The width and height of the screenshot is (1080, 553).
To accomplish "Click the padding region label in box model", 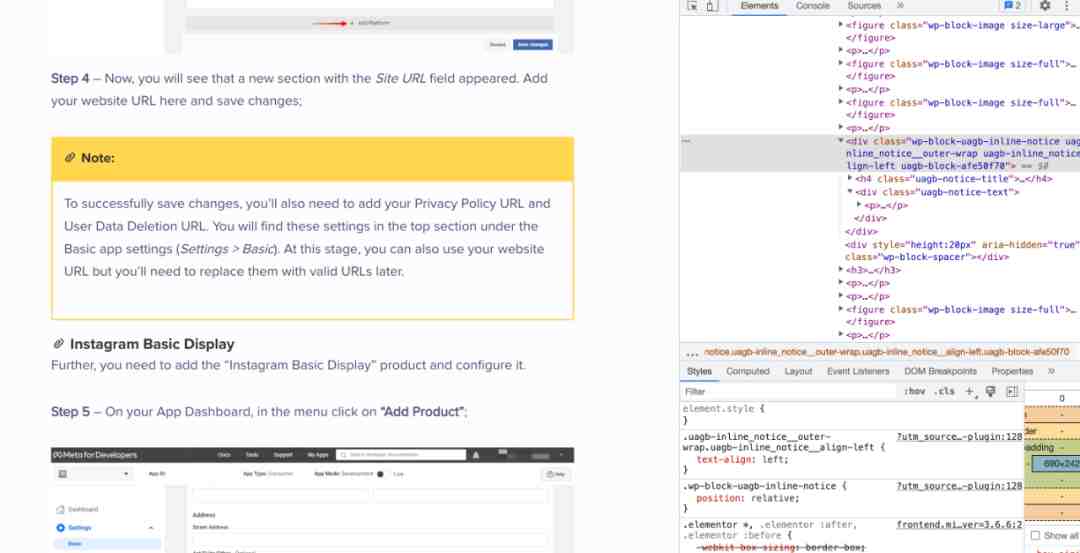I will click(1041, 448).
